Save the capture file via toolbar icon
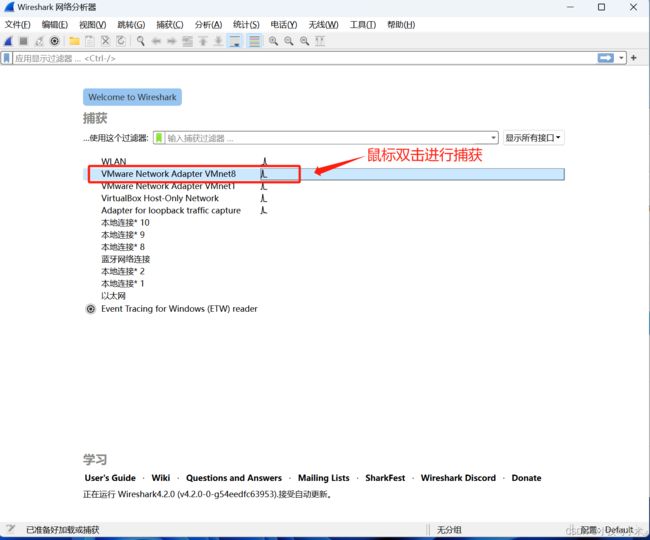This screenshot has width=650, height=540. pyautogui.click(x=90, y=41)
